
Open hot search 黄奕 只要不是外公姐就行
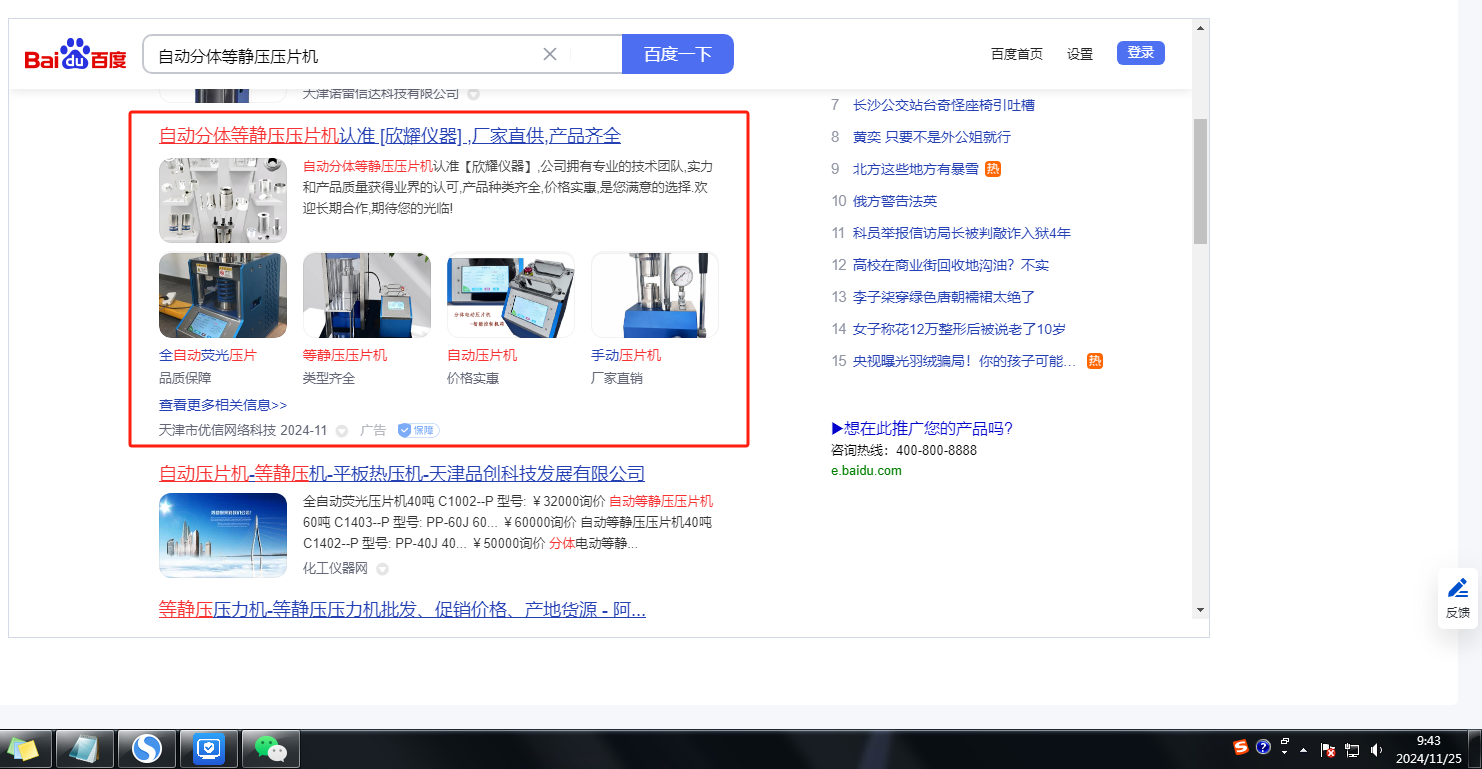coord(932,137)
